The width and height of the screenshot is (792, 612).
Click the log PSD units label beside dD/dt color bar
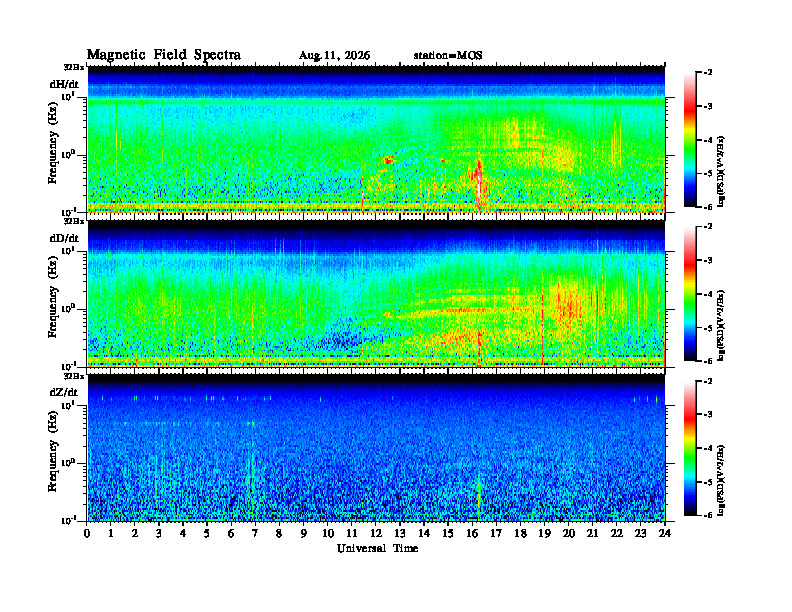pyautogui.click(x=722, y=325)
